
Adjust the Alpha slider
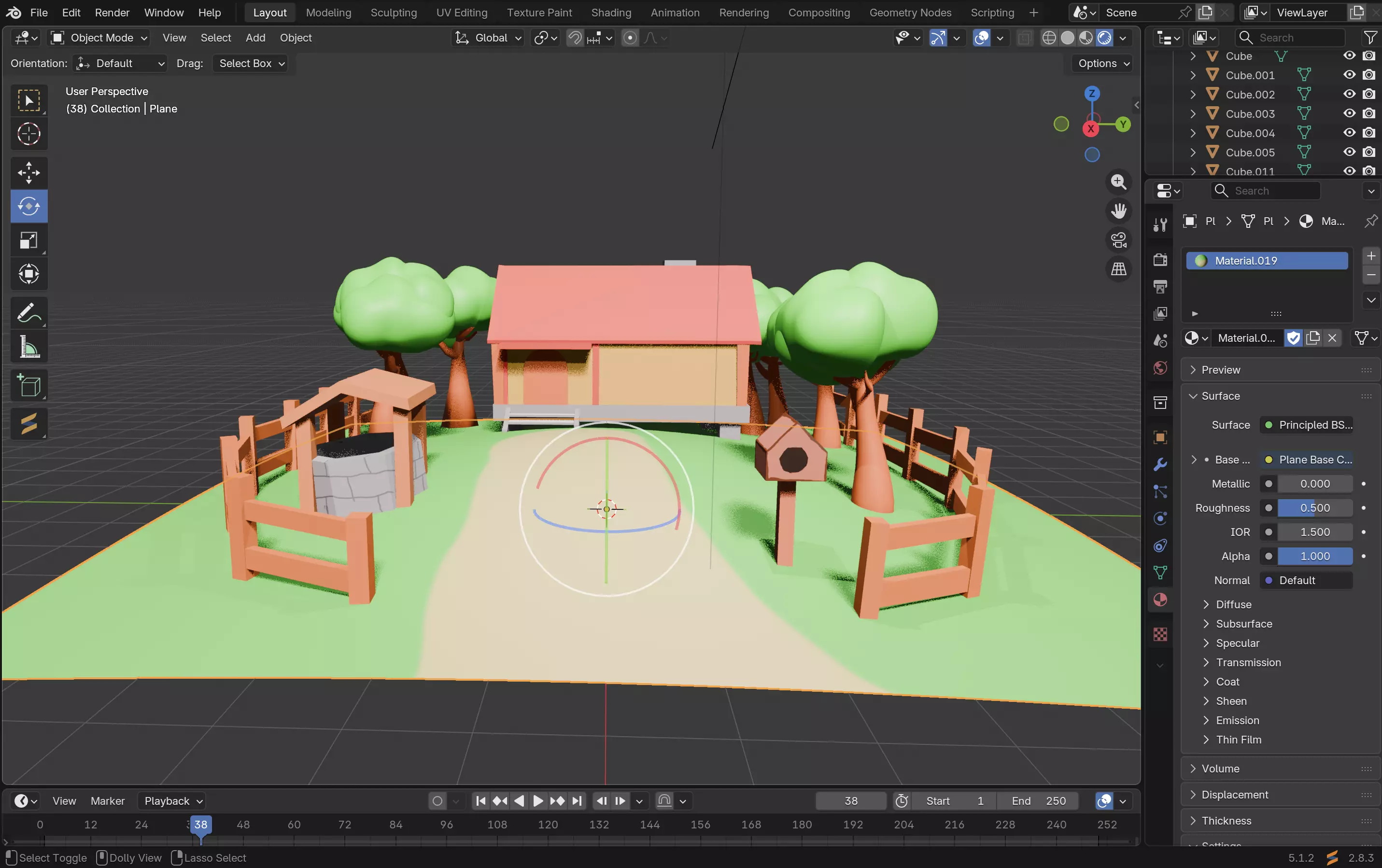(x=1315, y=557)
